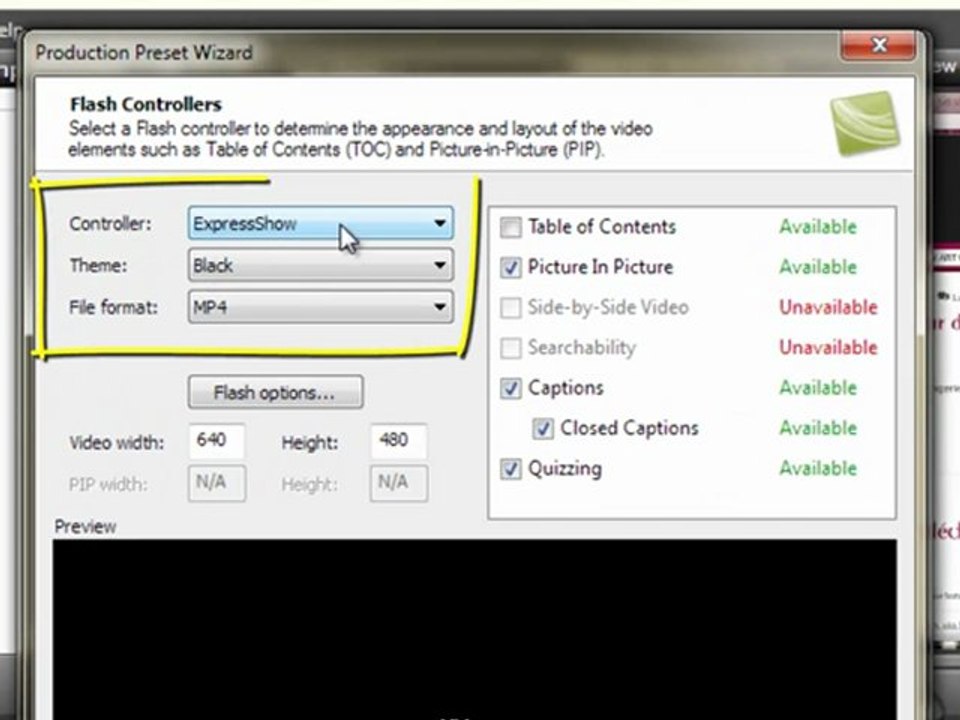
Task: Open the File format dropdown showing MP4
Action: click(x=321, y=306)
